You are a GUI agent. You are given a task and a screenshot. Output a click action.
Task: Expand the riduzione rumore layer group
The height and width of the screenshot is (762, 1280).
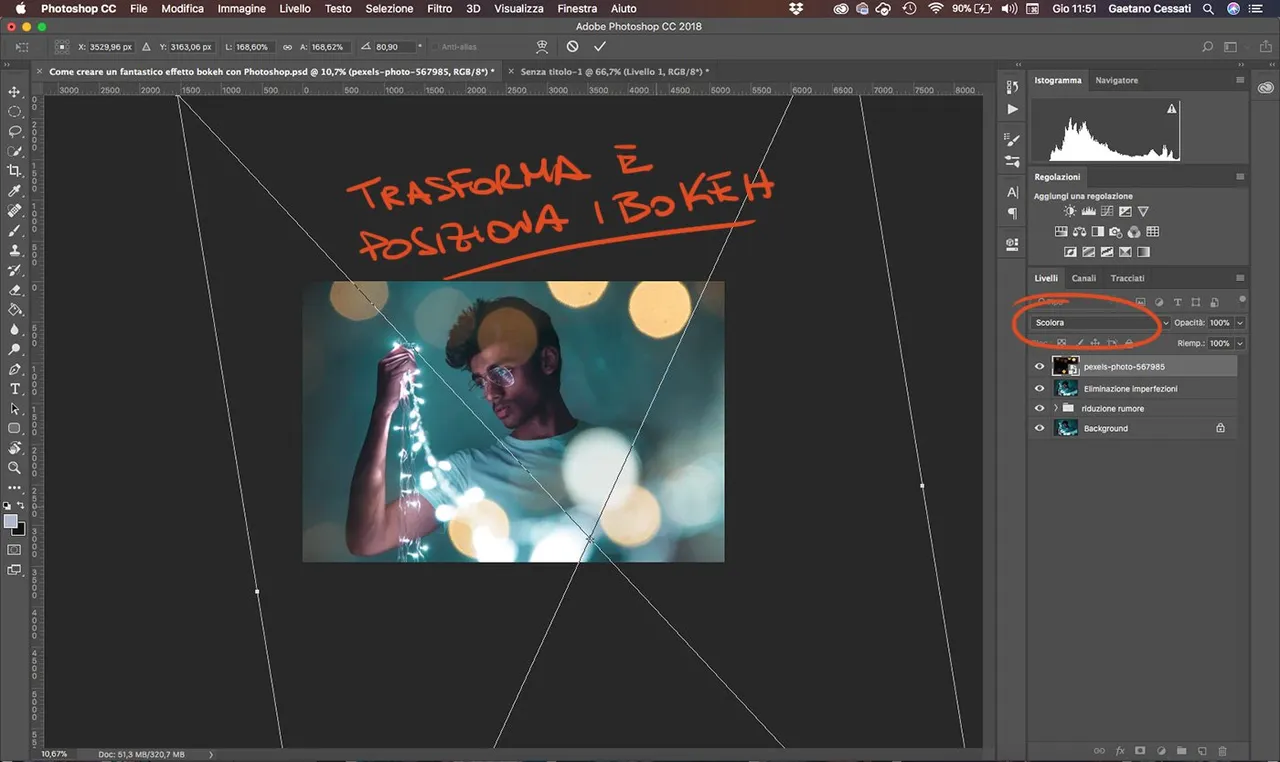(x=1056, y=409)
